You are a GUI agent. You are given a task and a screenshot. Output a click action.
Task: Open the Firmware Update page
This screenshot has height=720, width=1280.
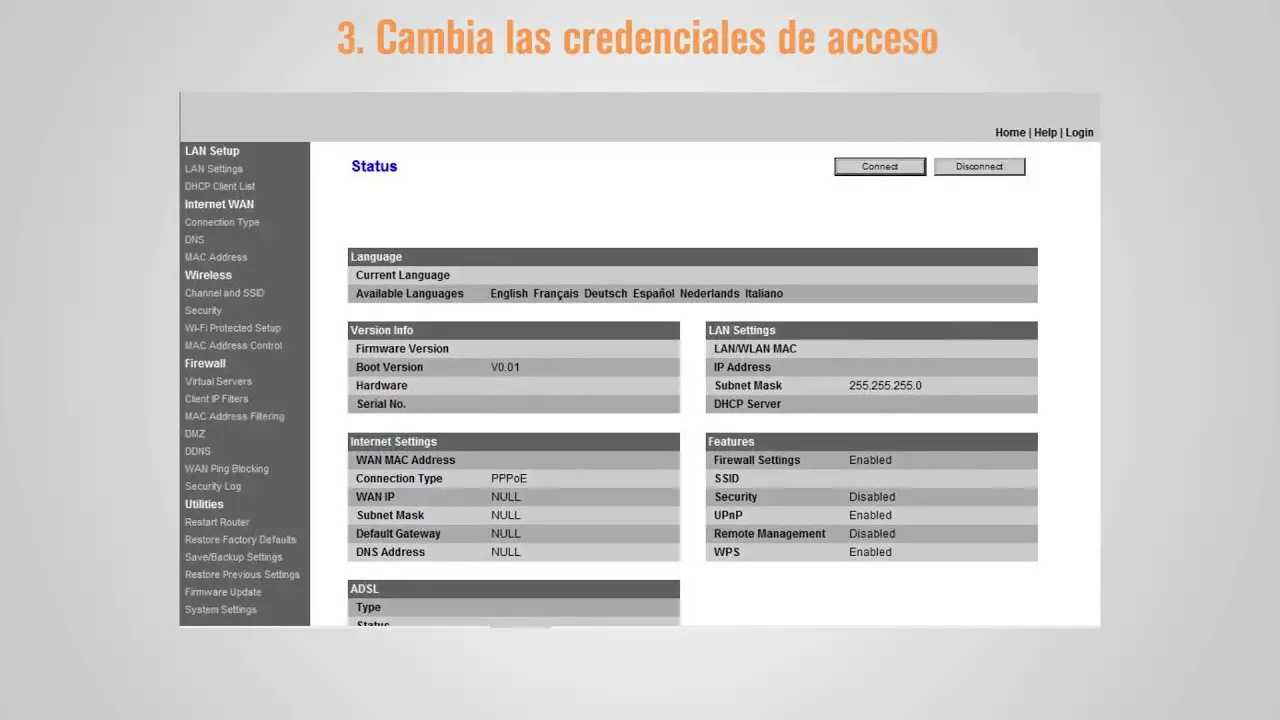pos(223,592)
